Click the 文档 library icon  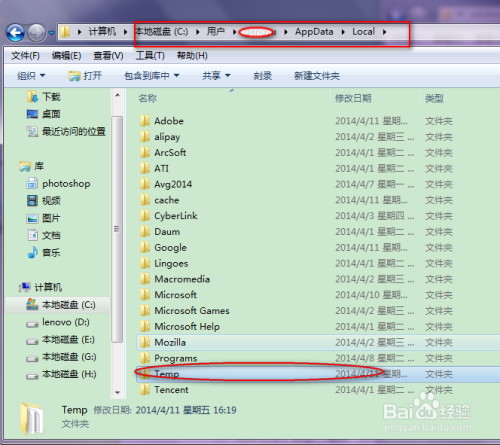tap(32, 235)
